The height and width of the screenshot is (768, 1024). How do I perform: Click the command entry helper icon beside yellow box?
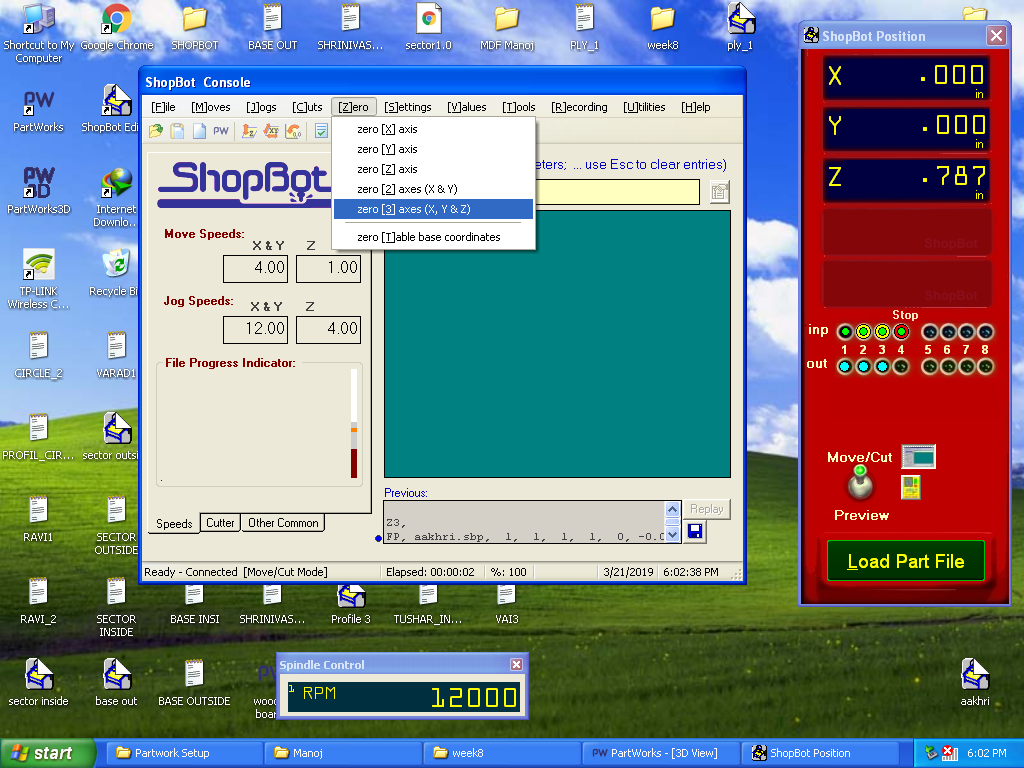(x=719, y=192)
